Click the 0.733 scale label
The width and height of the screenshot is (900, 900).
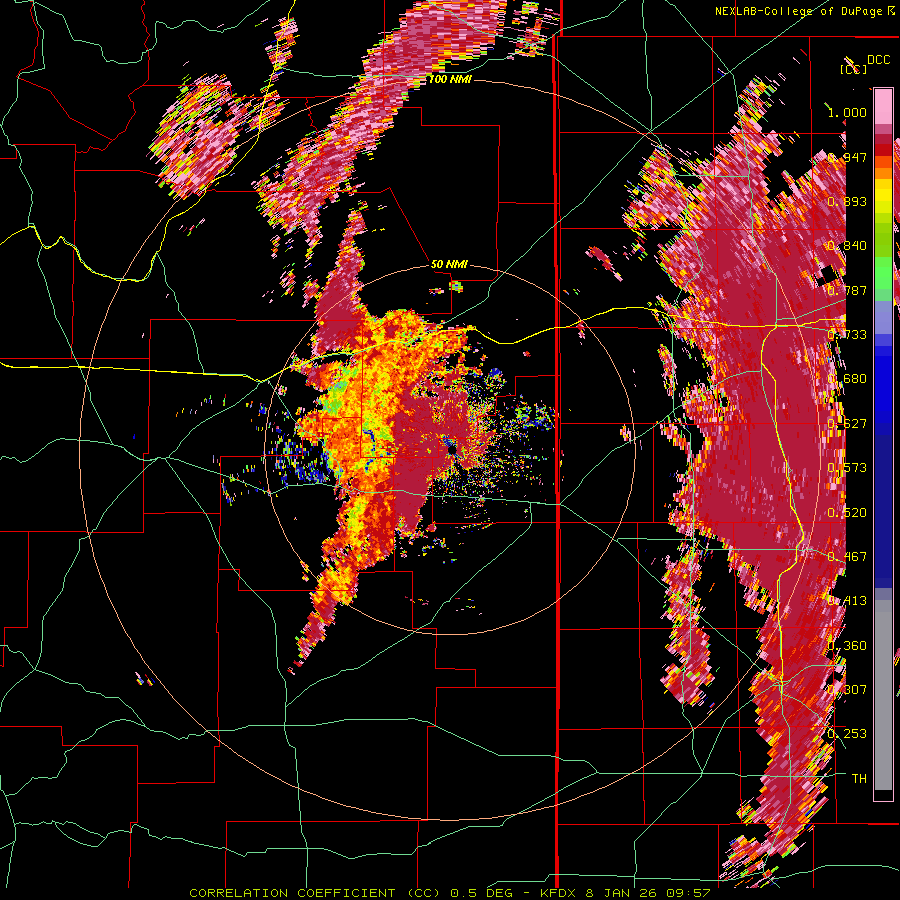847,335
